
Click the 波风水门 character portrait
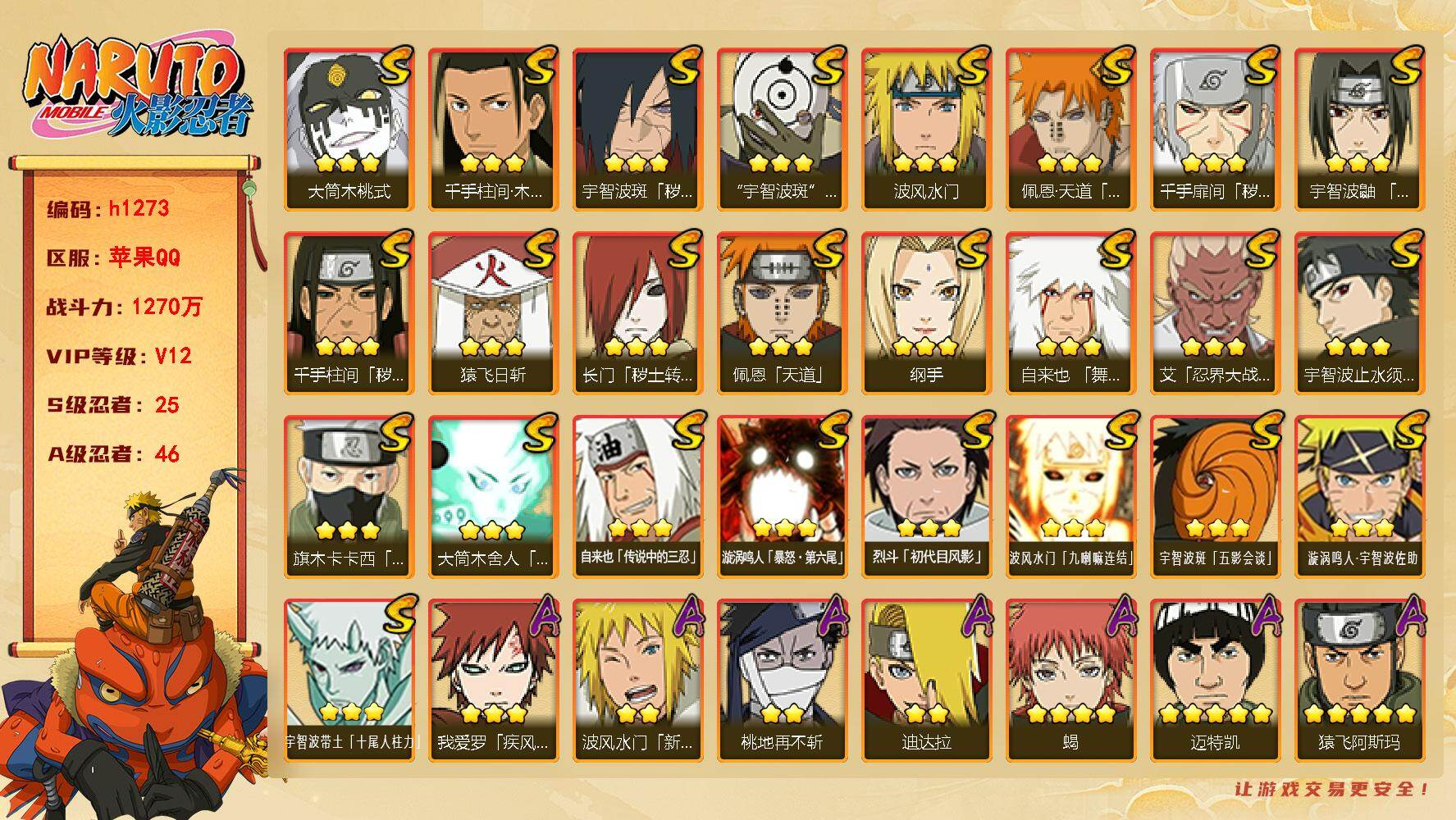[x=926, y=129]
